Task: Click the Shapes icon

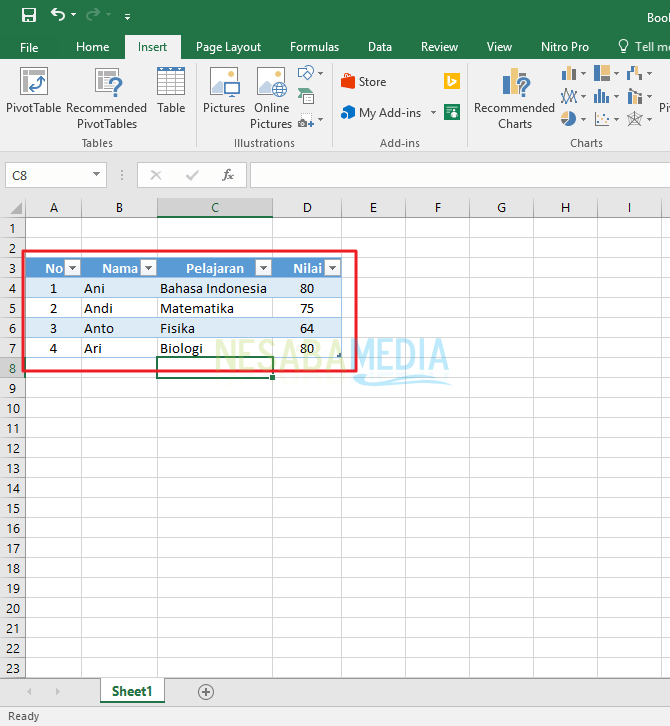Action: 306,73
